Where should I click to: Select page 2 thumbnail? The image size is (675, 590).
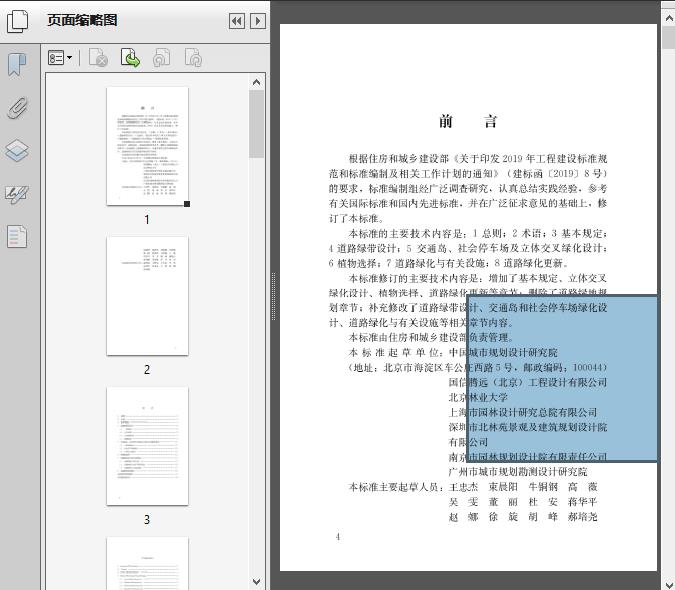(x=147, y=296)
